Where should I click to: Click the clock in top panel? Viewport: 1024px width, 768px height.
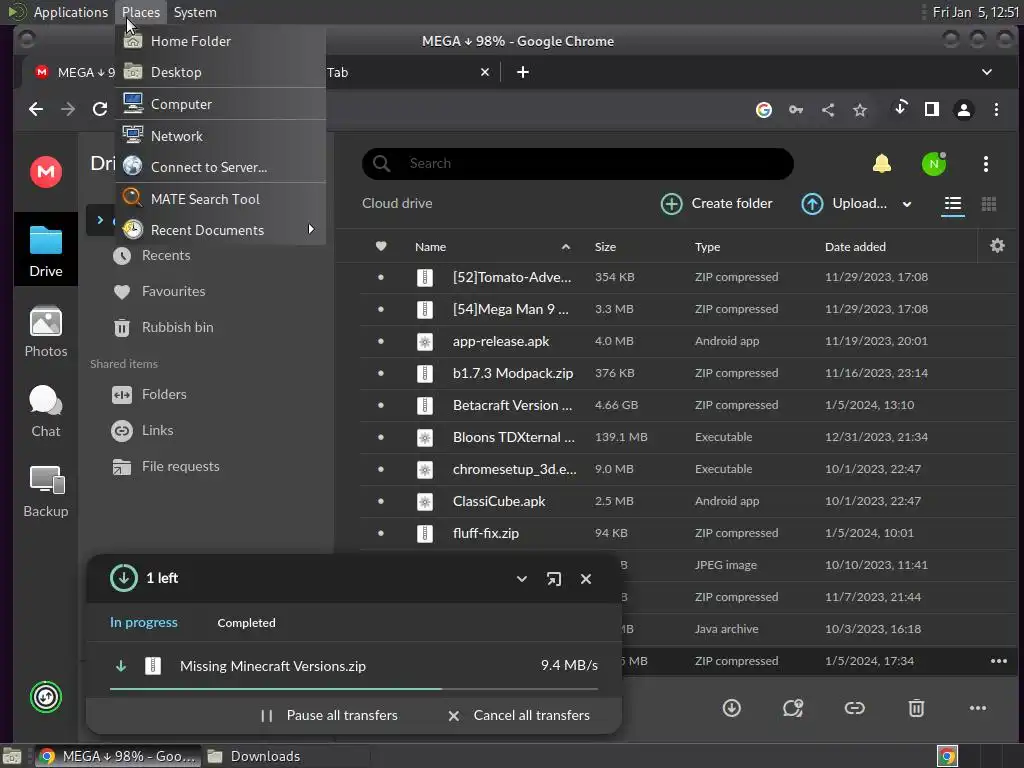coord(975,12)
